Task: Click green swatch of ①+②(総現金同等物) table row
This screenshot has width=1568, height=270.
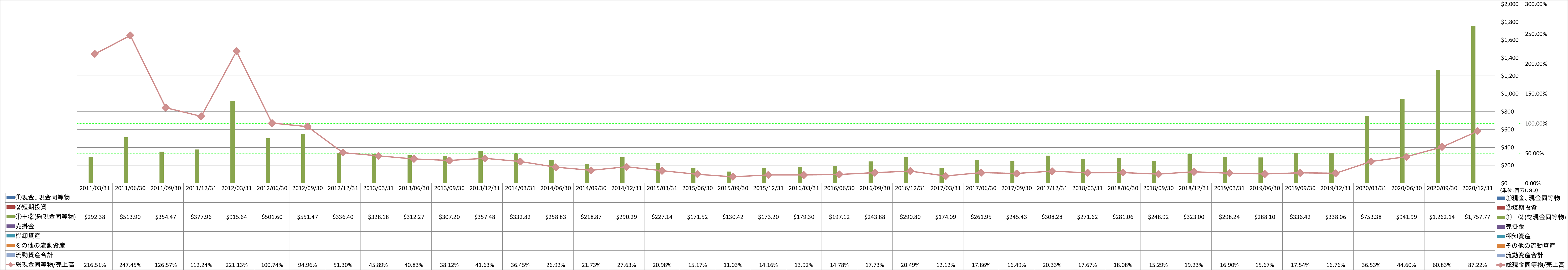Action: [10, 217]
